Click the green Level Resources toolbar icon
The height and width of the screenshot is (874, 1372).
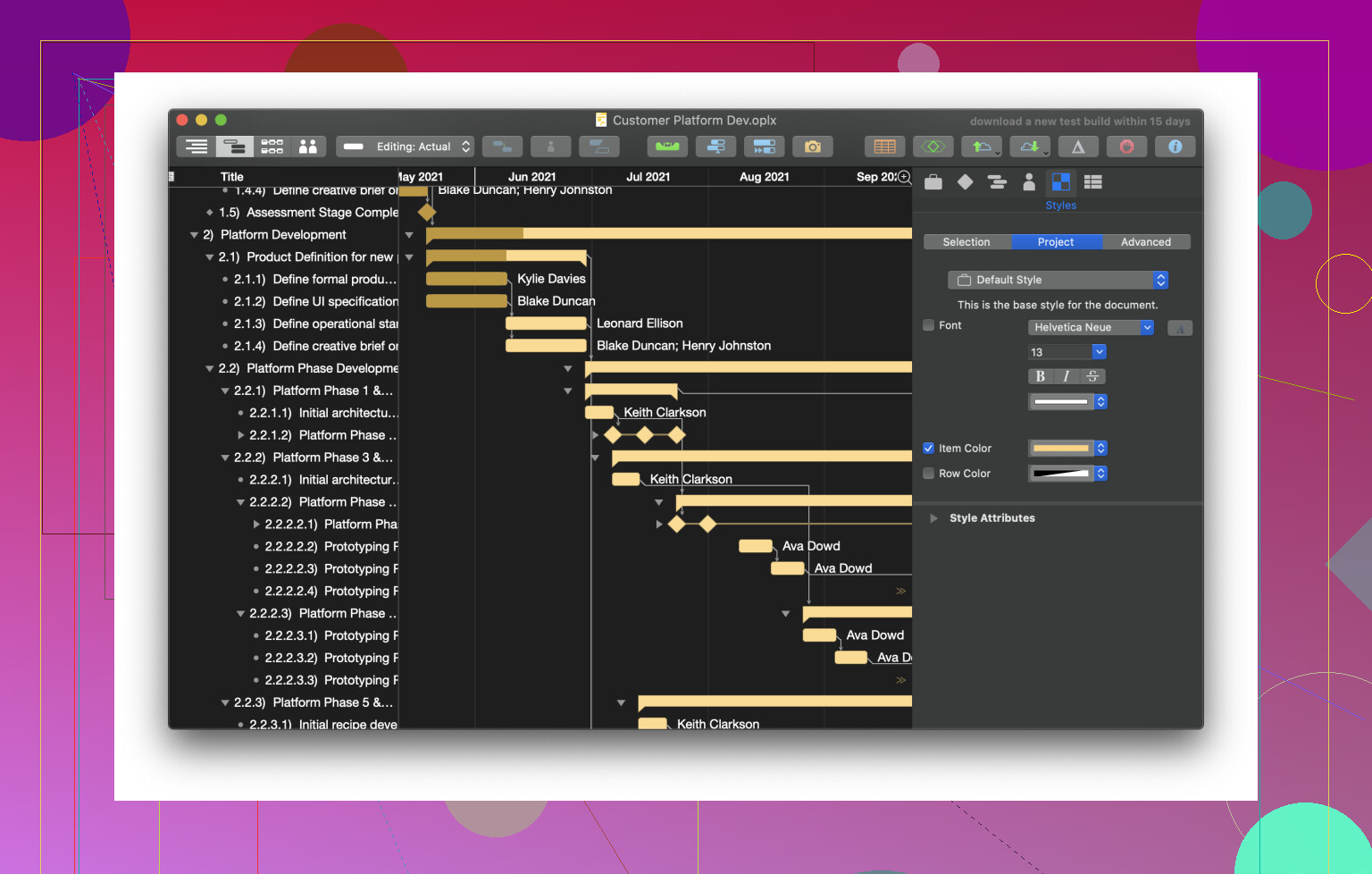(x=666, y=147)
